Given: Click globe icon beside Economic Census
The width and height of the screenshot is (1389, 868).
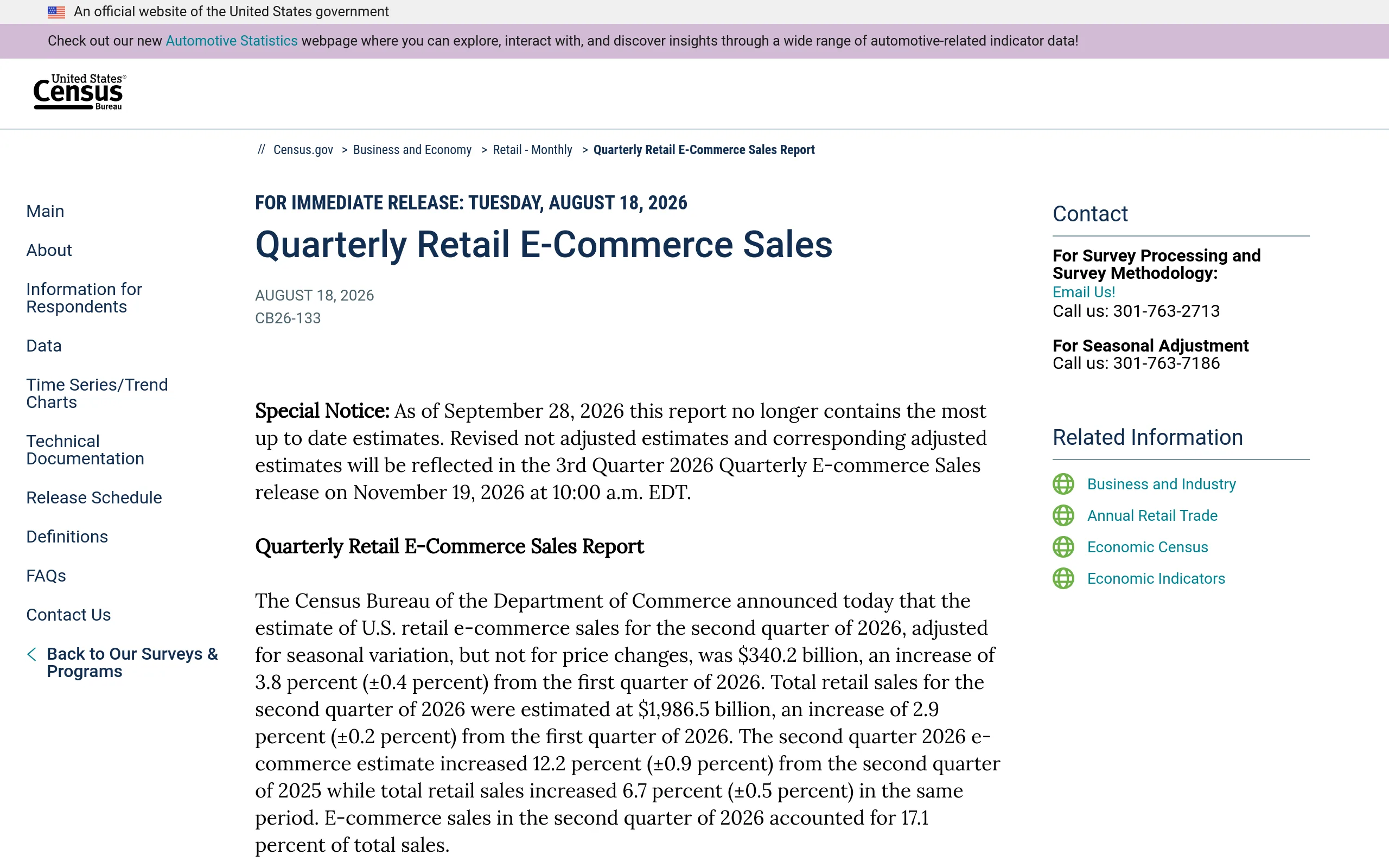Looking at the screenshot, I should [1063, 547].
